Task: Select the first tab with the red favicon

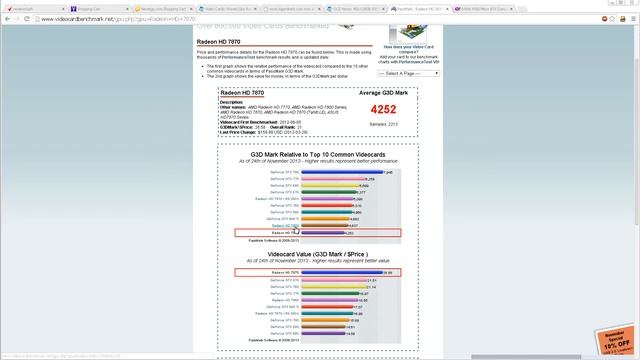Action: 35,9
